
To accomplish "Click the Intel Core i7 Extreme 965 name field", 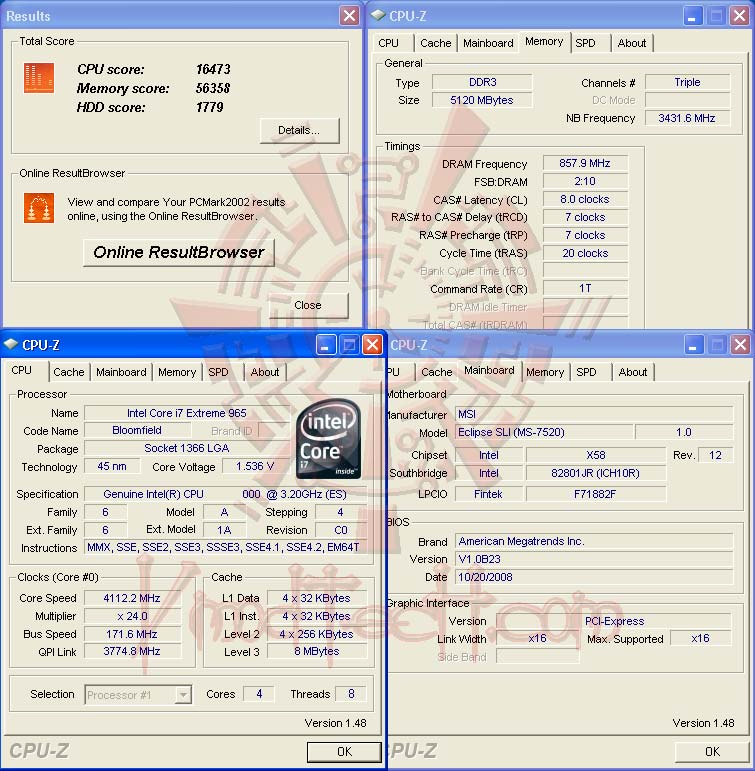I will click(187, 413).
